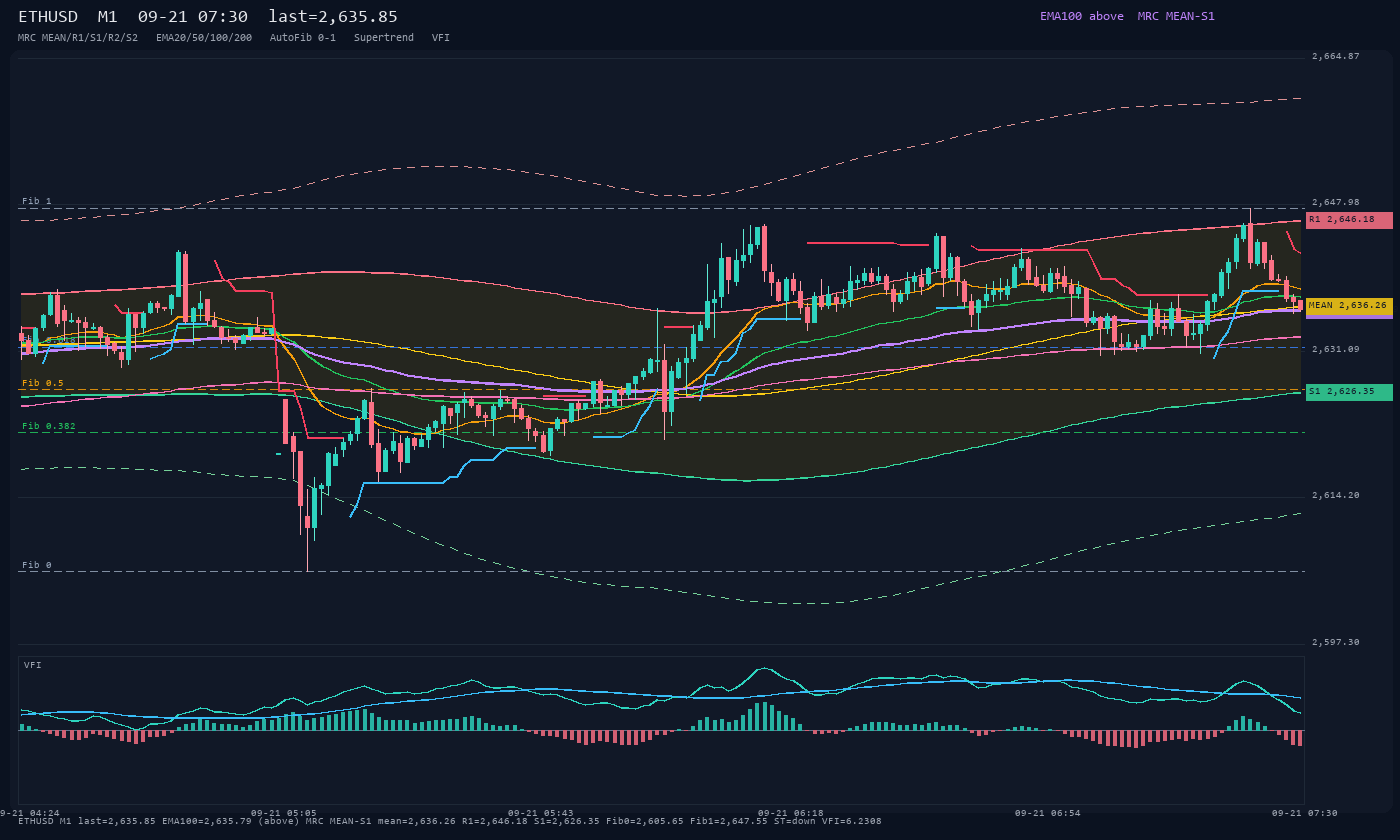Click the purple "EMA100 above" status label
1400x840 pixels.
[x=1082, y=16]
